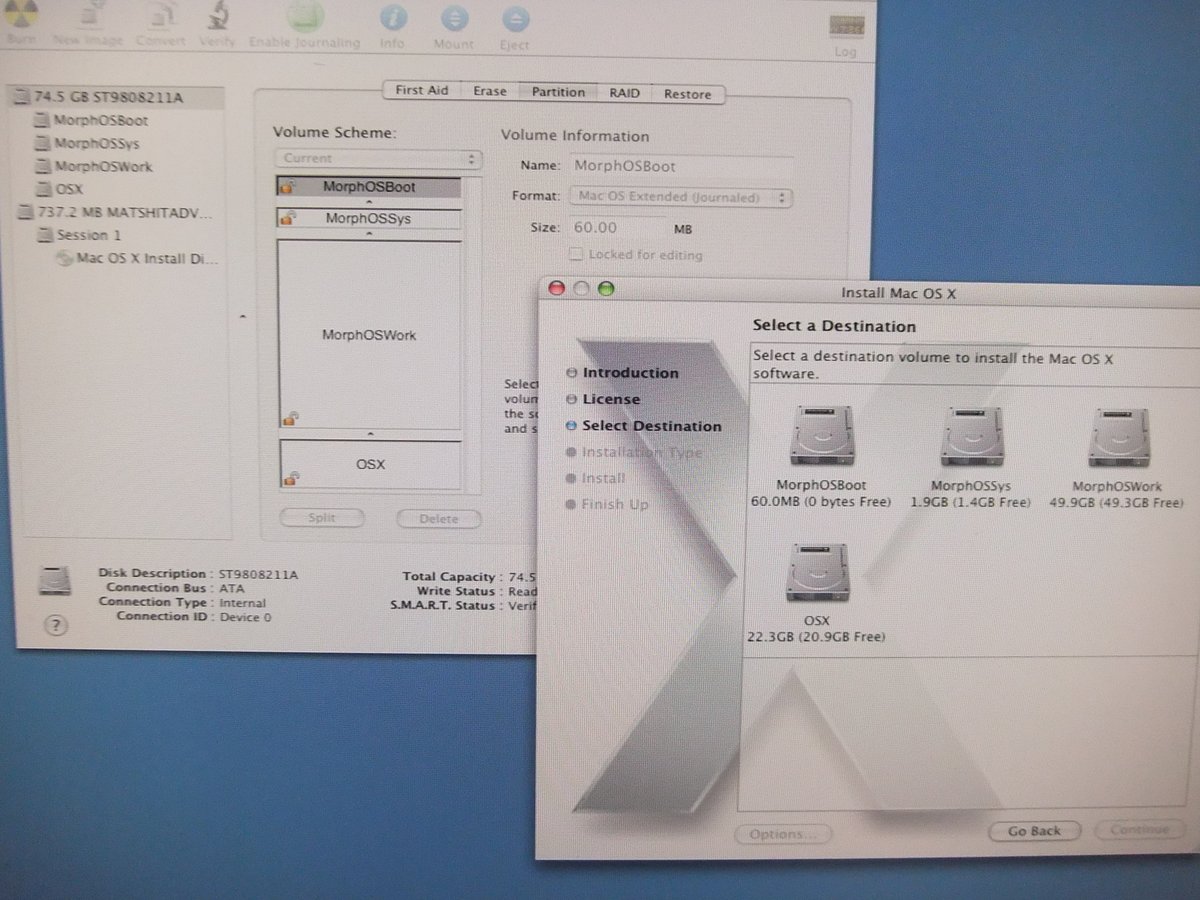Click the Verify microscope icon
Screen dimensions: 1200x900
tap(217, 16)
